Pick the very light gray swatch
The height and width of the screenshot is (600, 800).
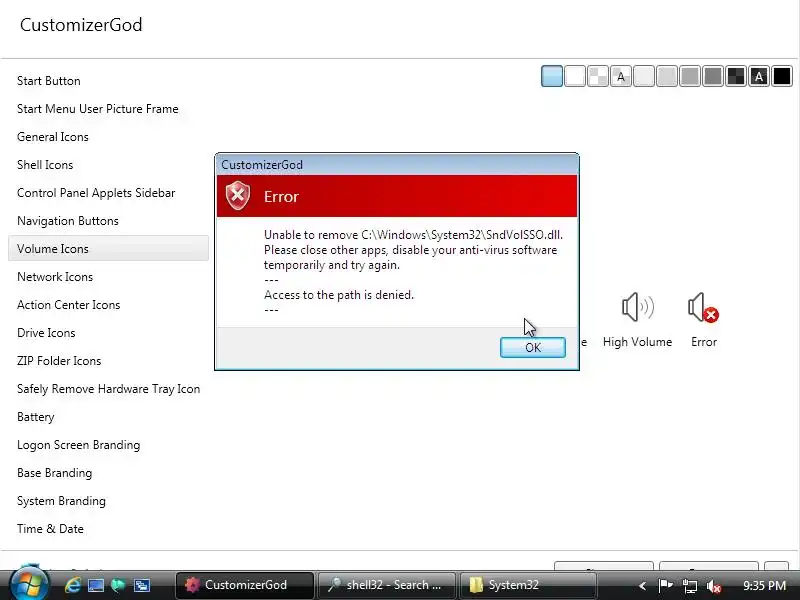pos(644,77)
